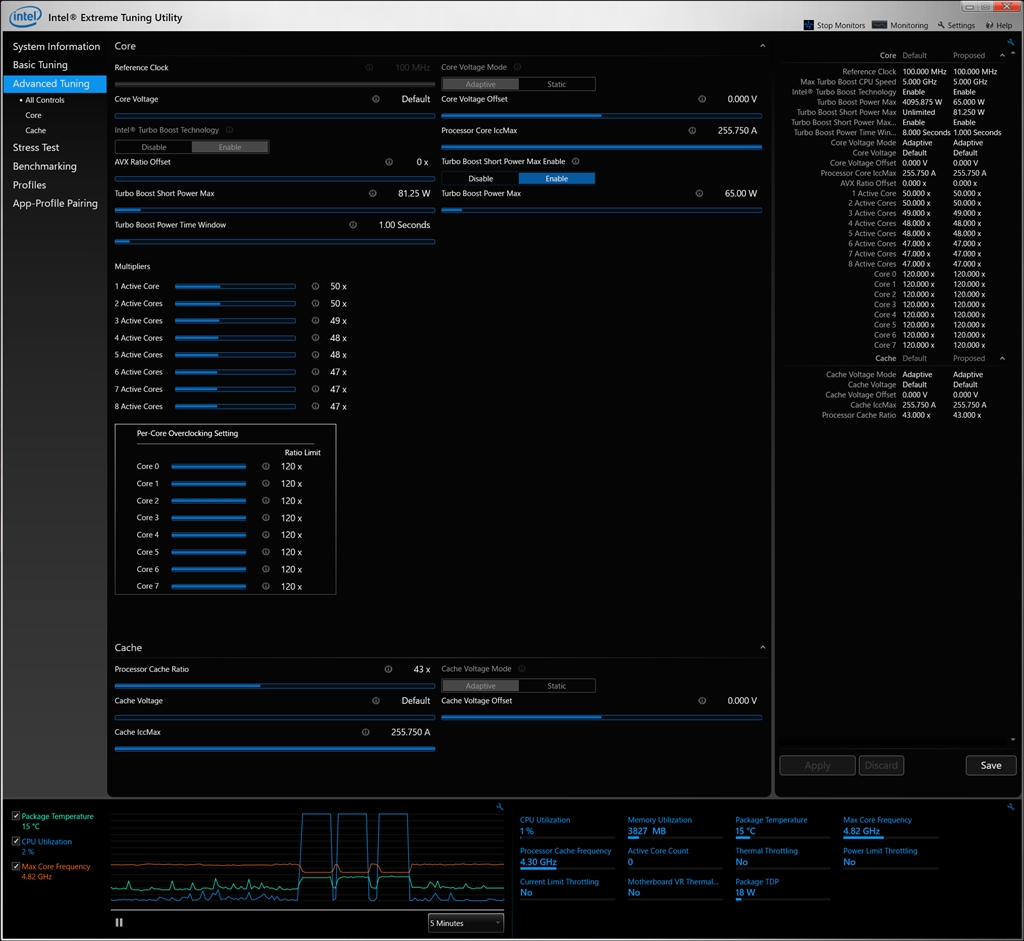
Task: Select the Cache sub-item under Advanced Tuning
Action: pyautogui.click(x=35, y=131)
